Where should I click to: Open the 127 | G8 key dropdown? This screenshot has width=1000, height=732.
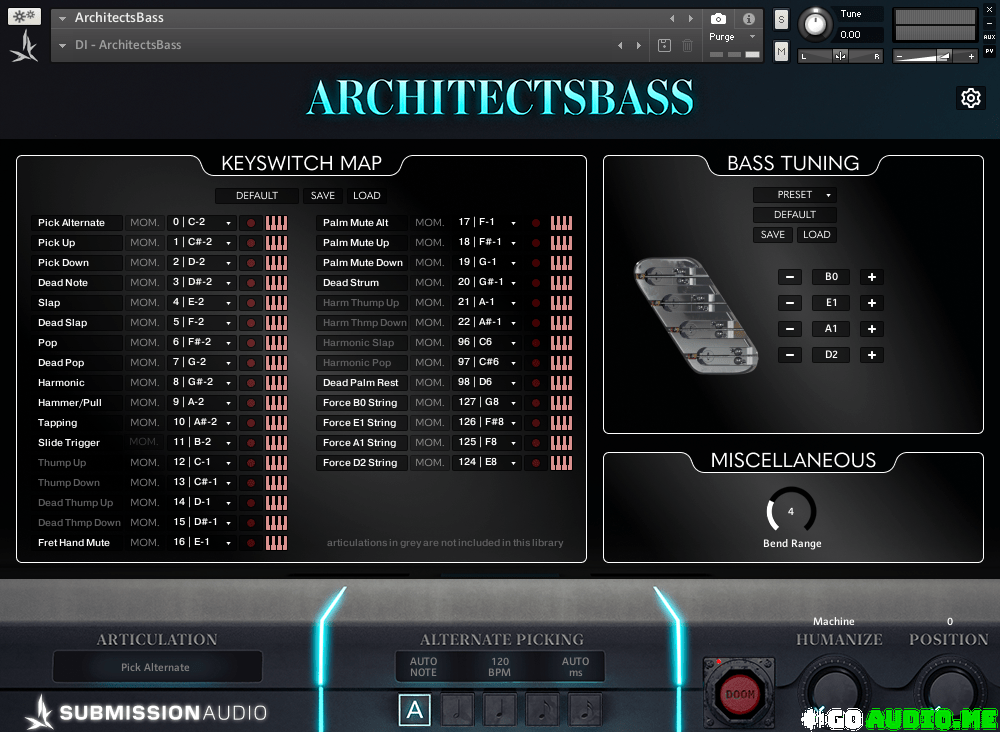(x=487, y=402)
